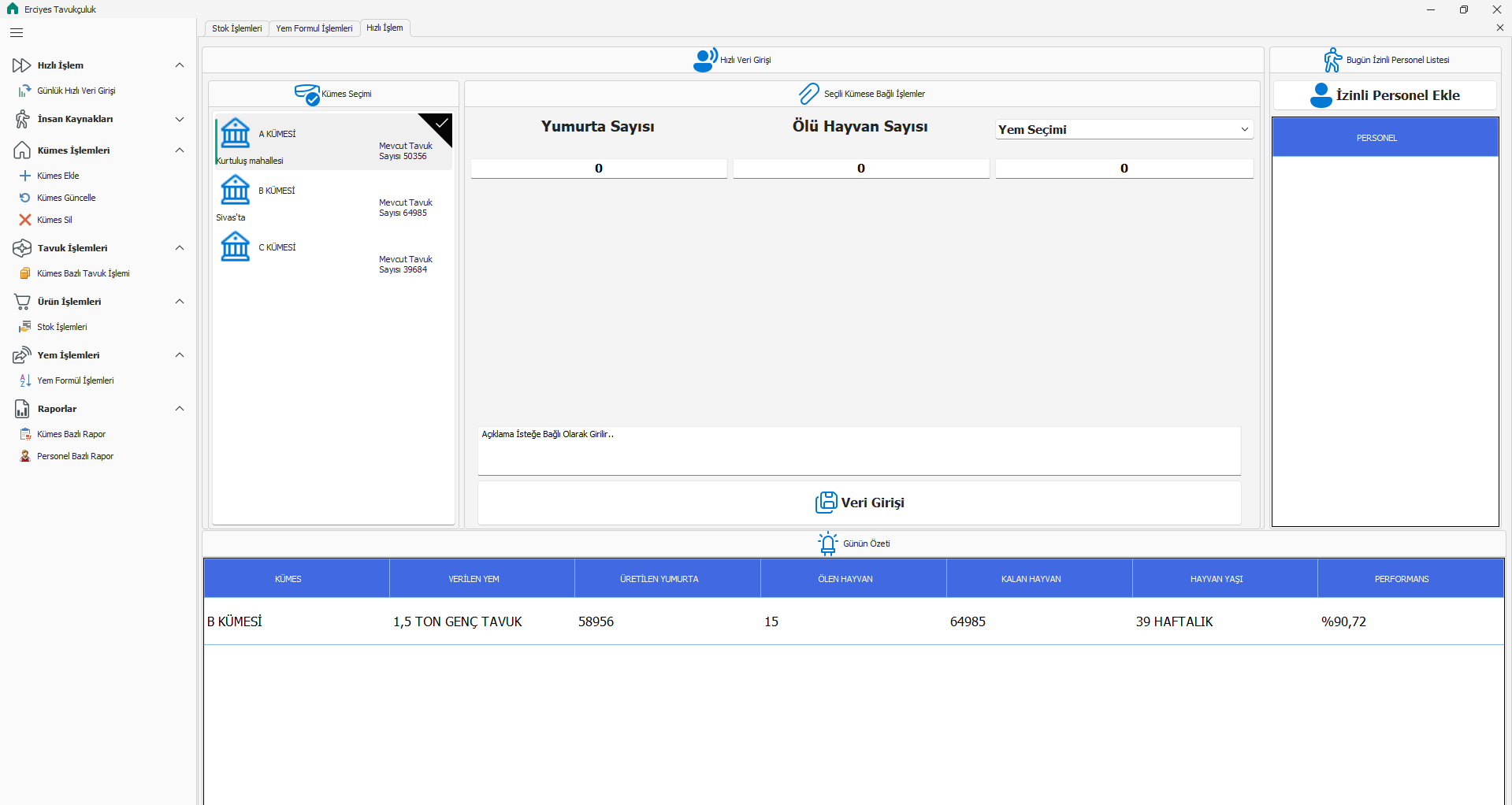Click the Günün Özeti alarm light icon
Image resolution: width=1512 pixels, height=805 pixels.
coord(828,543)
